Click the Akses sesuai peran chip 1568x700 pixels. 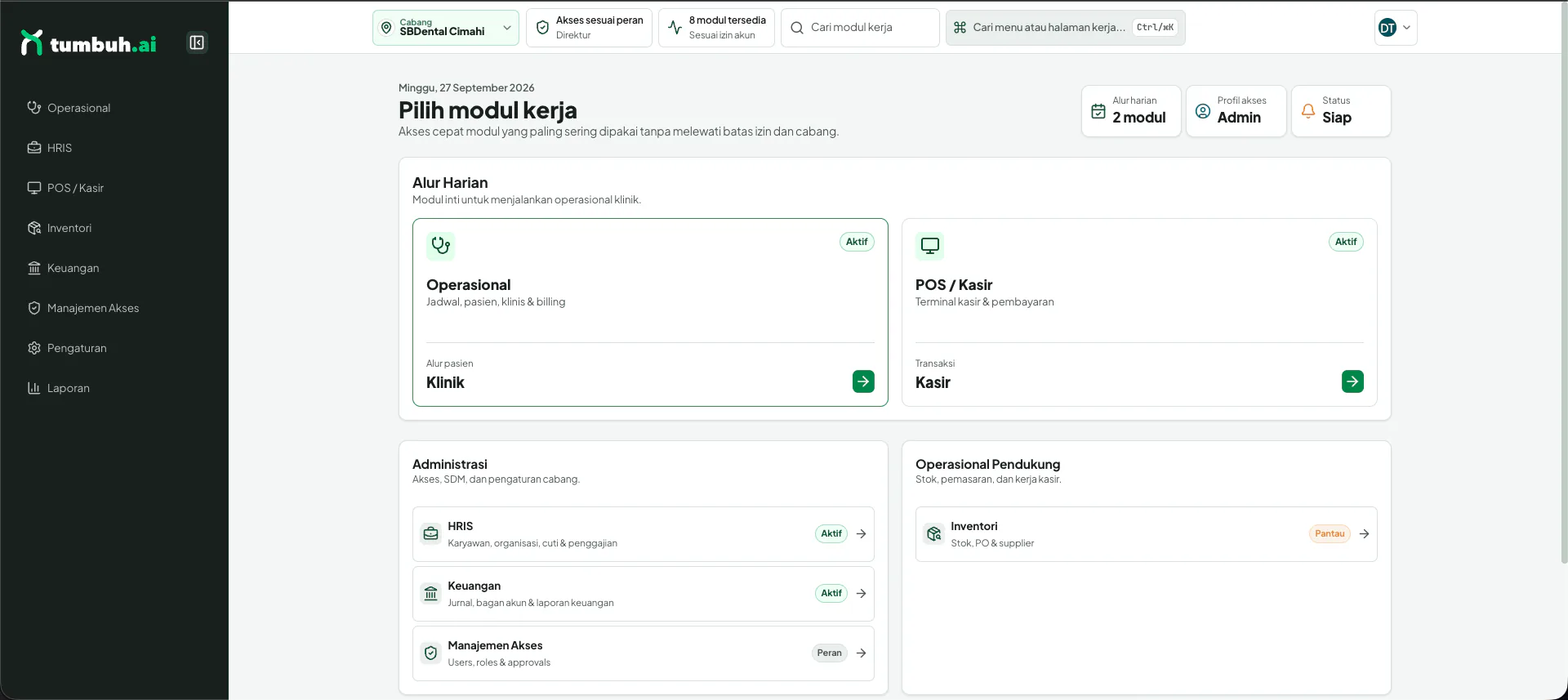coord(590,28)
